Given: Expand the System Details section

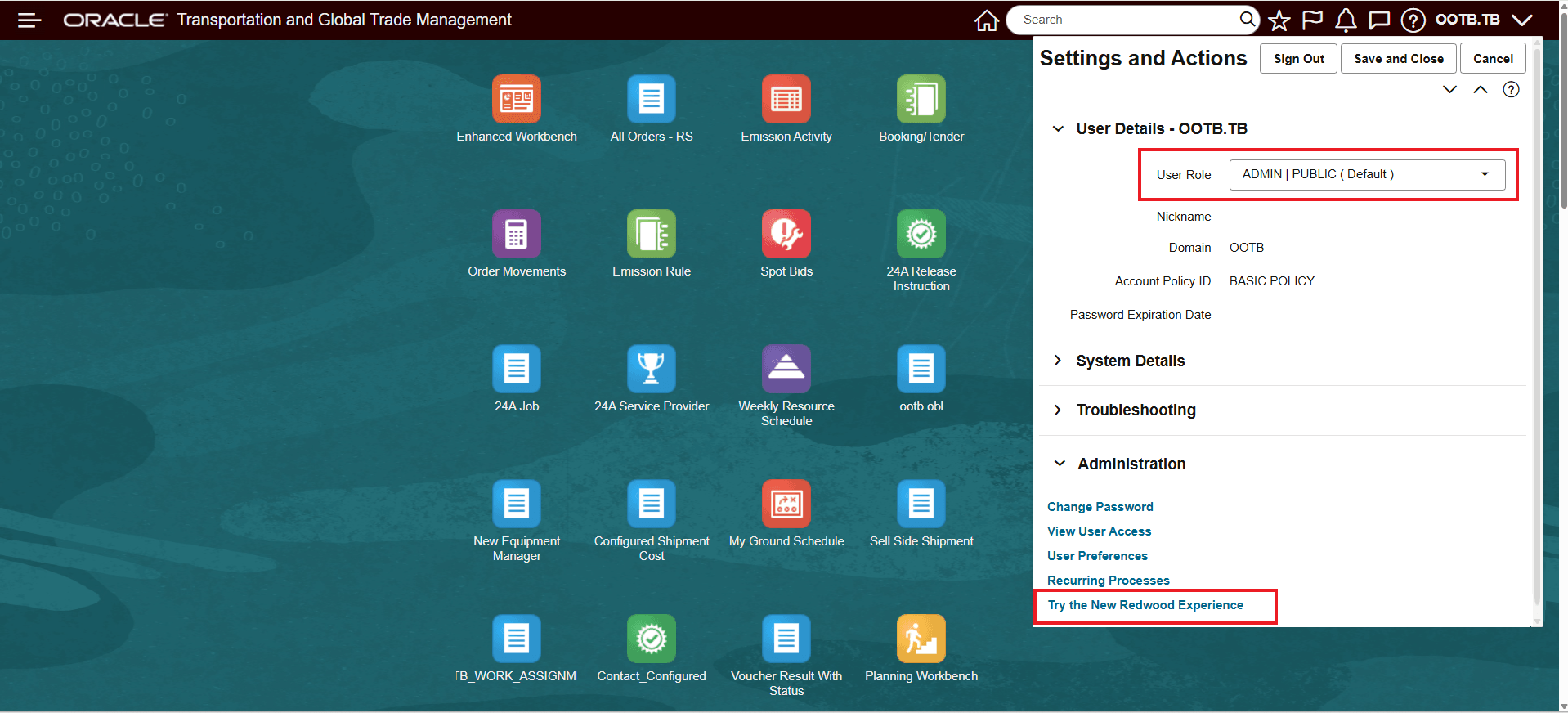Looking at the screenshot, I should tap(1058, 361).
